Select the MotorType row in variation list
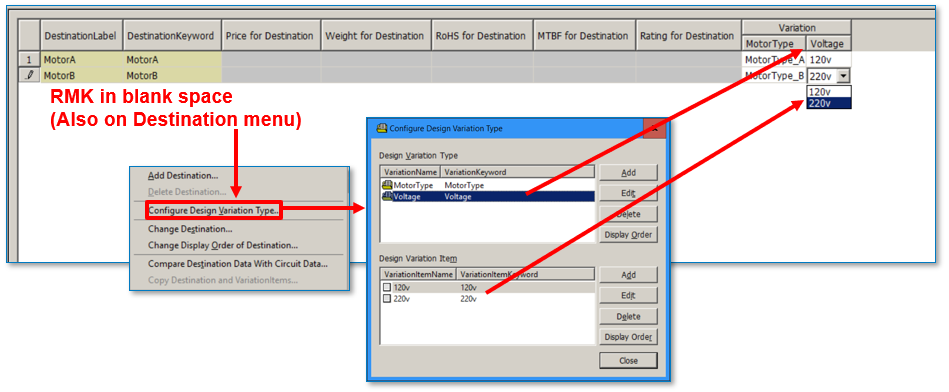949x392 pixels. click(487, 185)
